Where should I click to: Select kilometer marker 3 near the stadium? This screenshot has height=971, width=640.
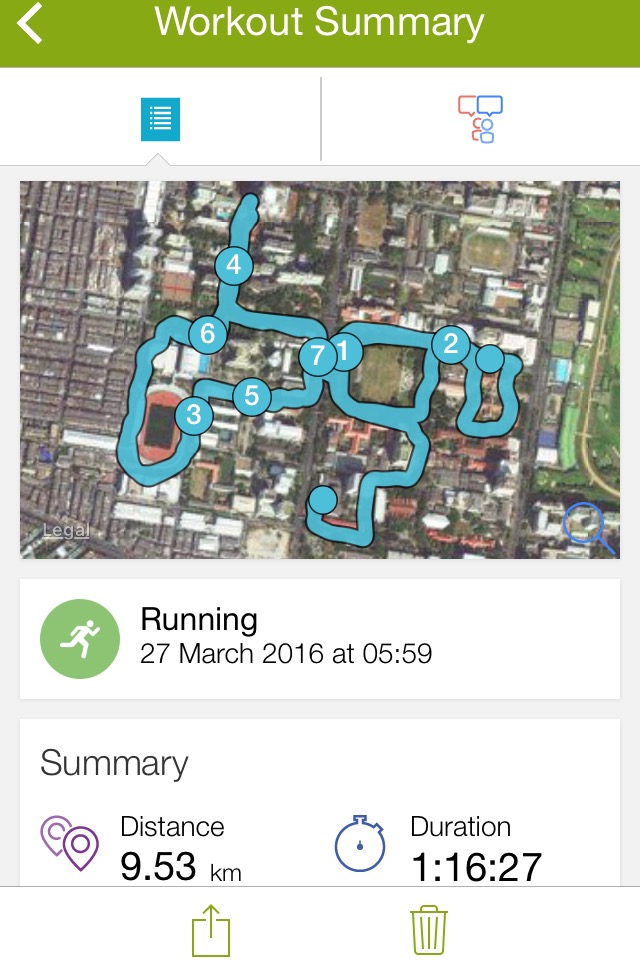194,414
